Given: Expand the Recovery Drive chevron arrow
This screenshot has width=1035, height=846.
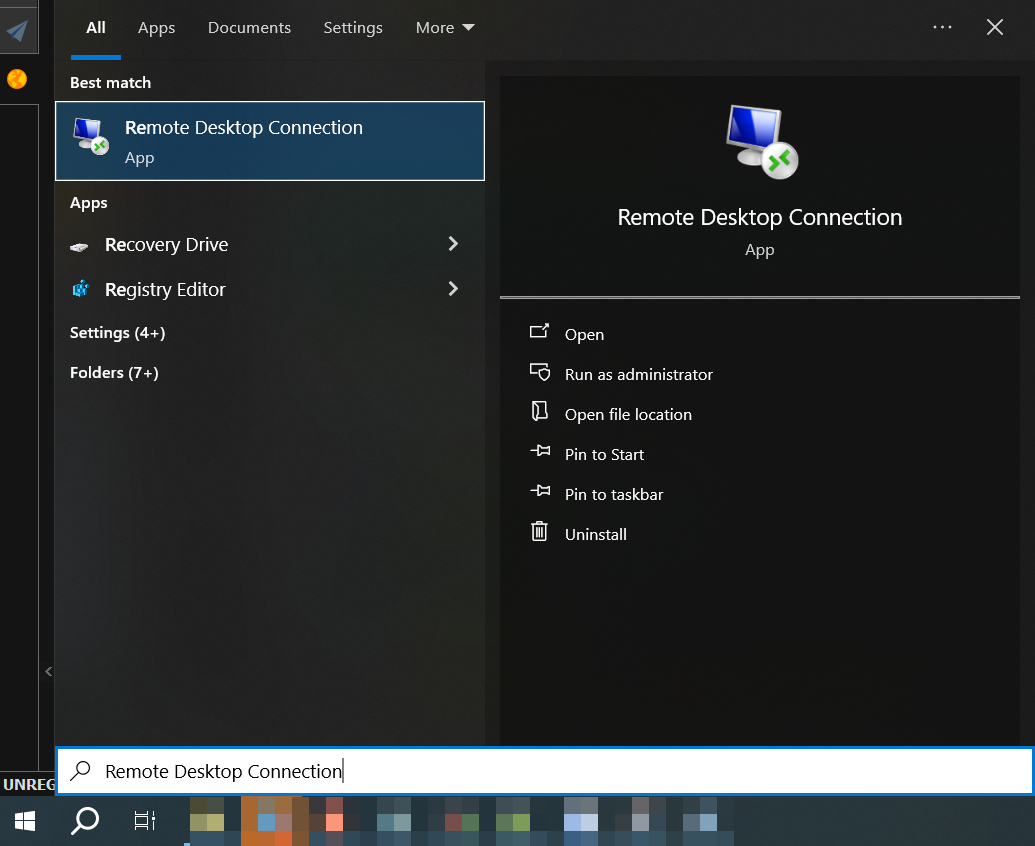Looking at the screenshot, I should [453, 244].
